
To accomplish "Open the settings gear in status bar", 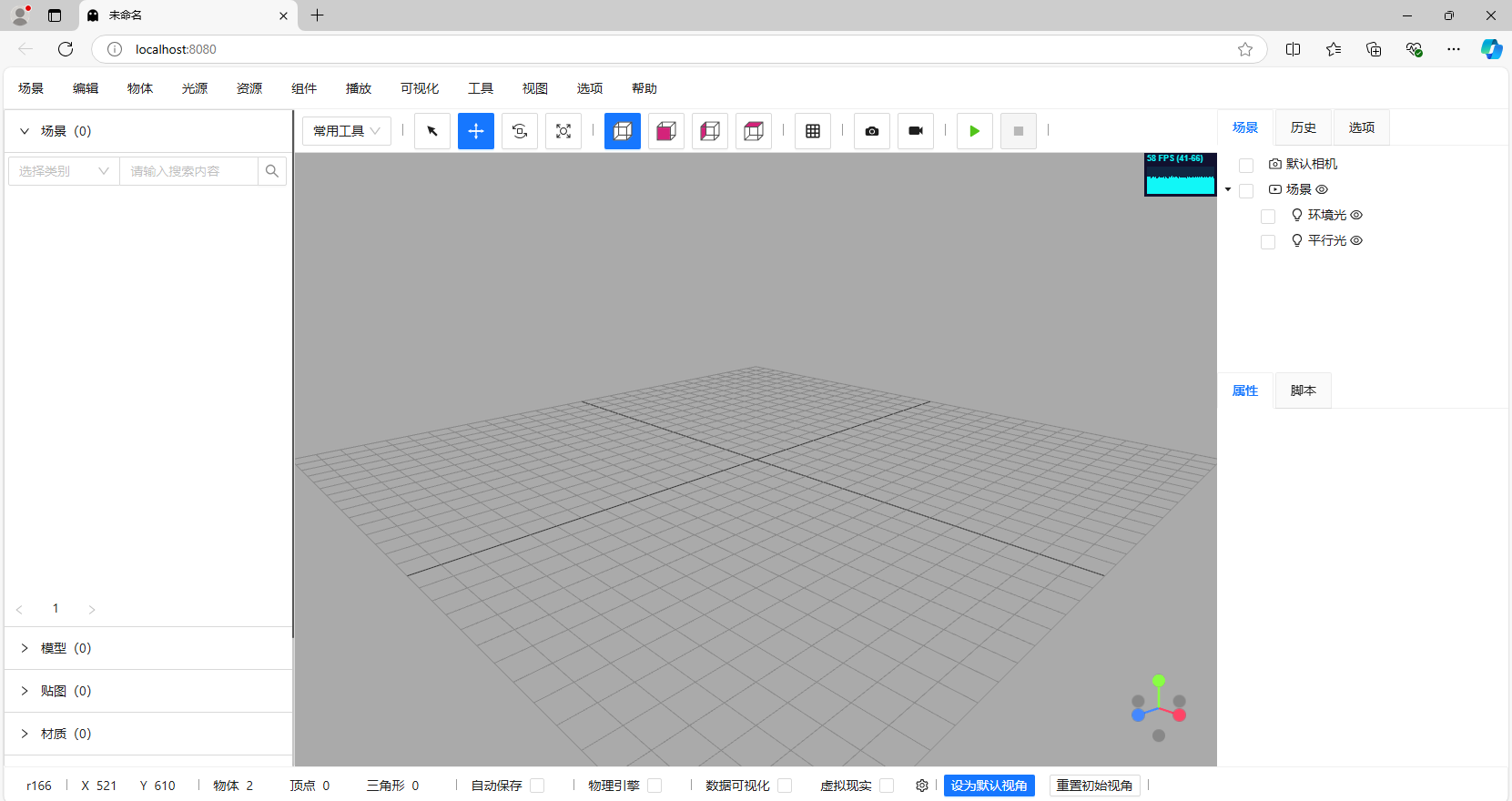I will [922, 786].
